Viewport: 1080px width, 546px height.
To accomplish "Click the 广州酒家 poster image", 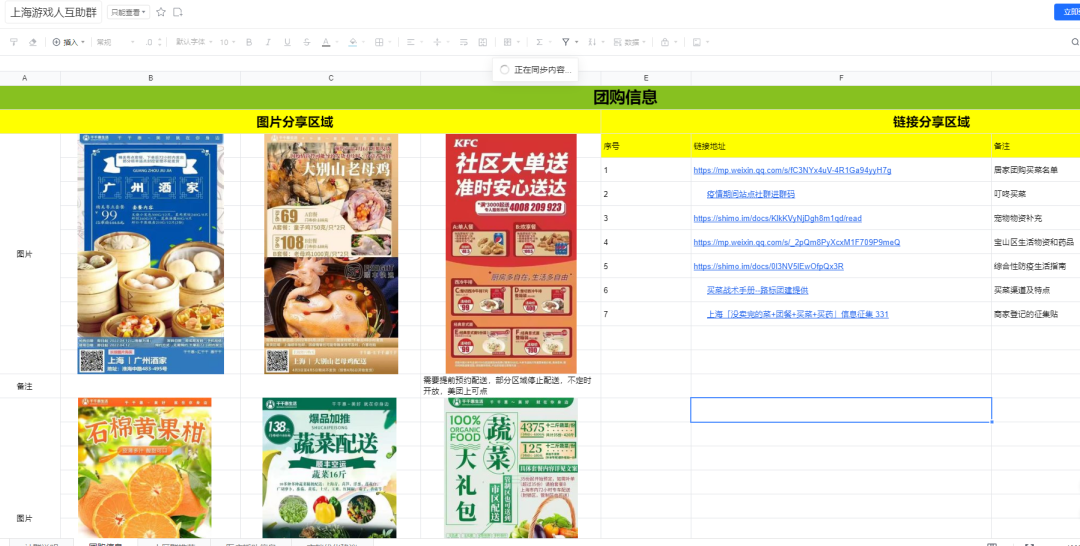I will (x=151, y=254).
